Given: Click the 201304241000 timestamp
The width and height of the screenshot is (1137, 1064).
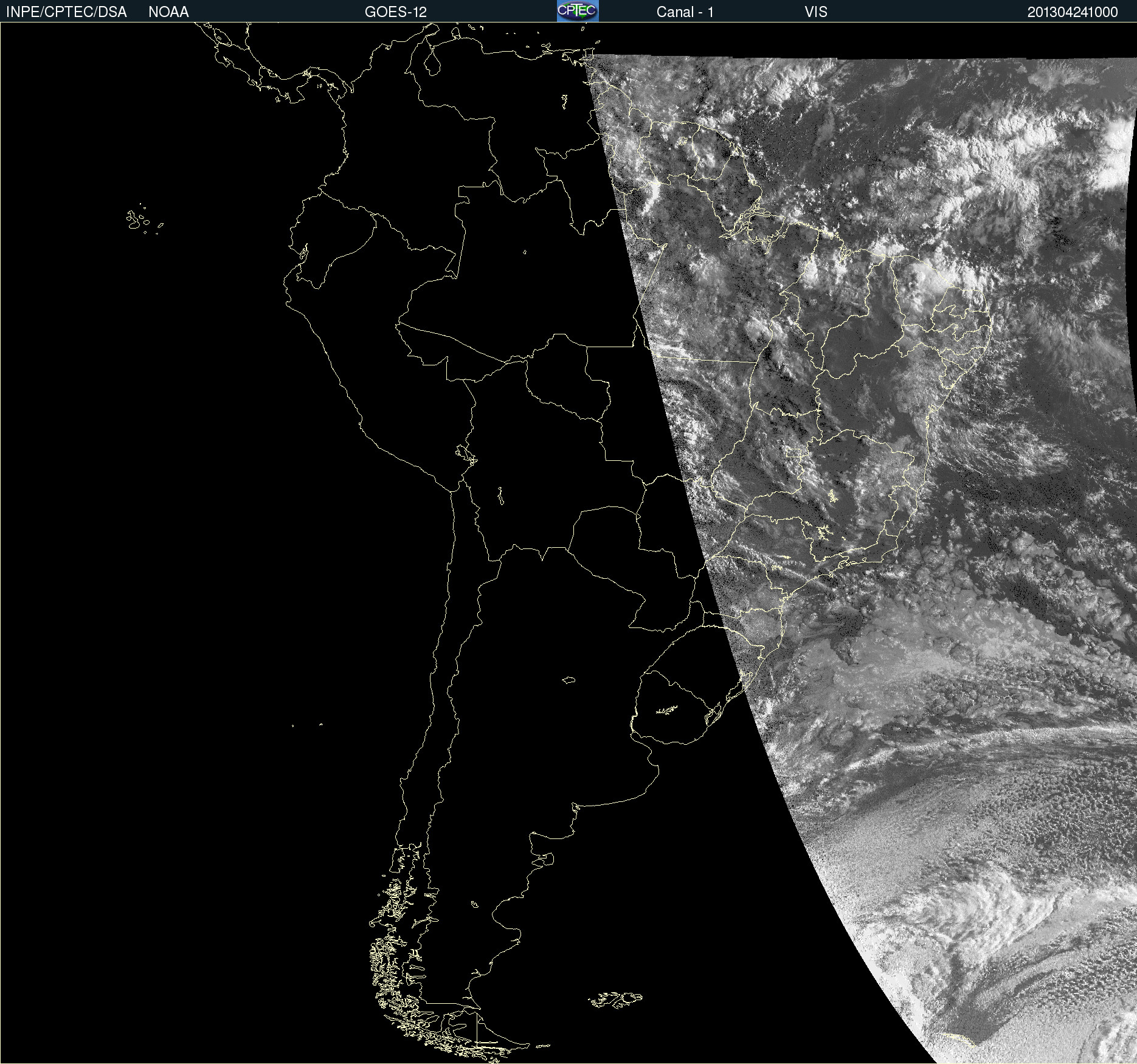Looking at the screenshot, I should (1073, 12).
